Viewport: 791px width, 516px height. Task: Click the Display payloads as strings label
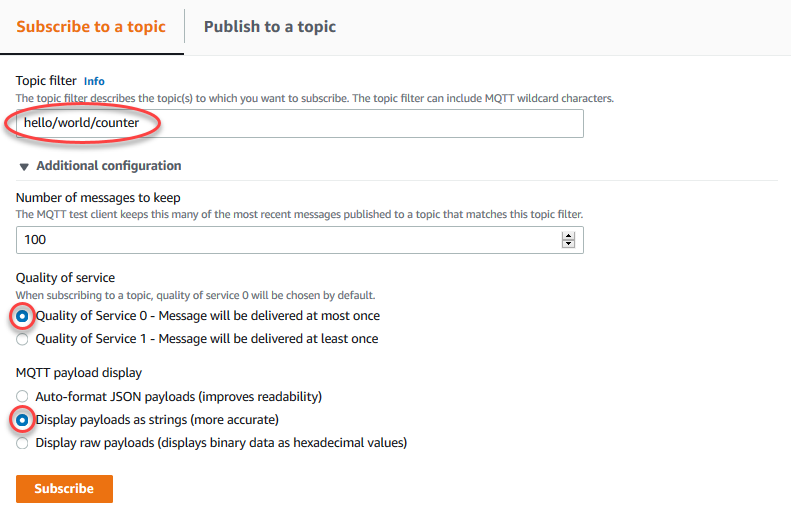(x=157, y=420)
